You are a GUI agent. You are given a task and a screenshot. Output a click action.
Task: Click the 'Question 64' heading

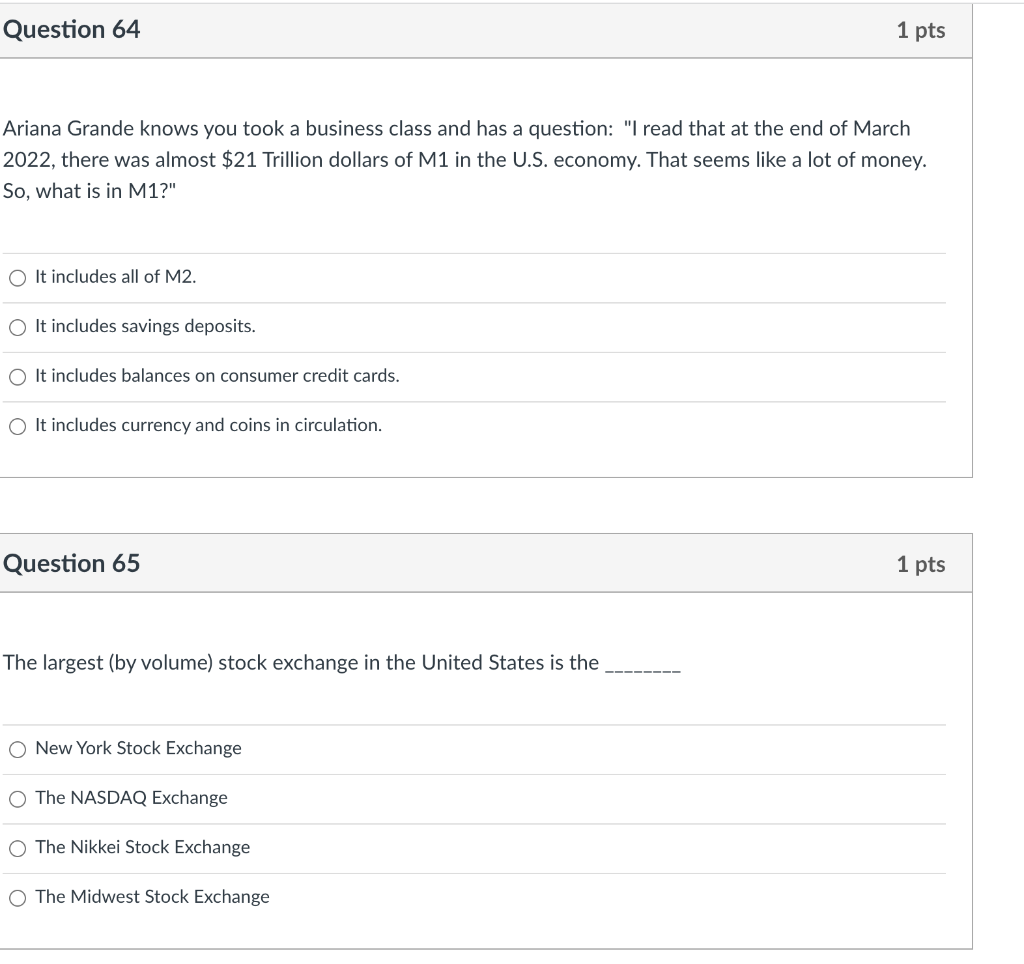(72, 30)
